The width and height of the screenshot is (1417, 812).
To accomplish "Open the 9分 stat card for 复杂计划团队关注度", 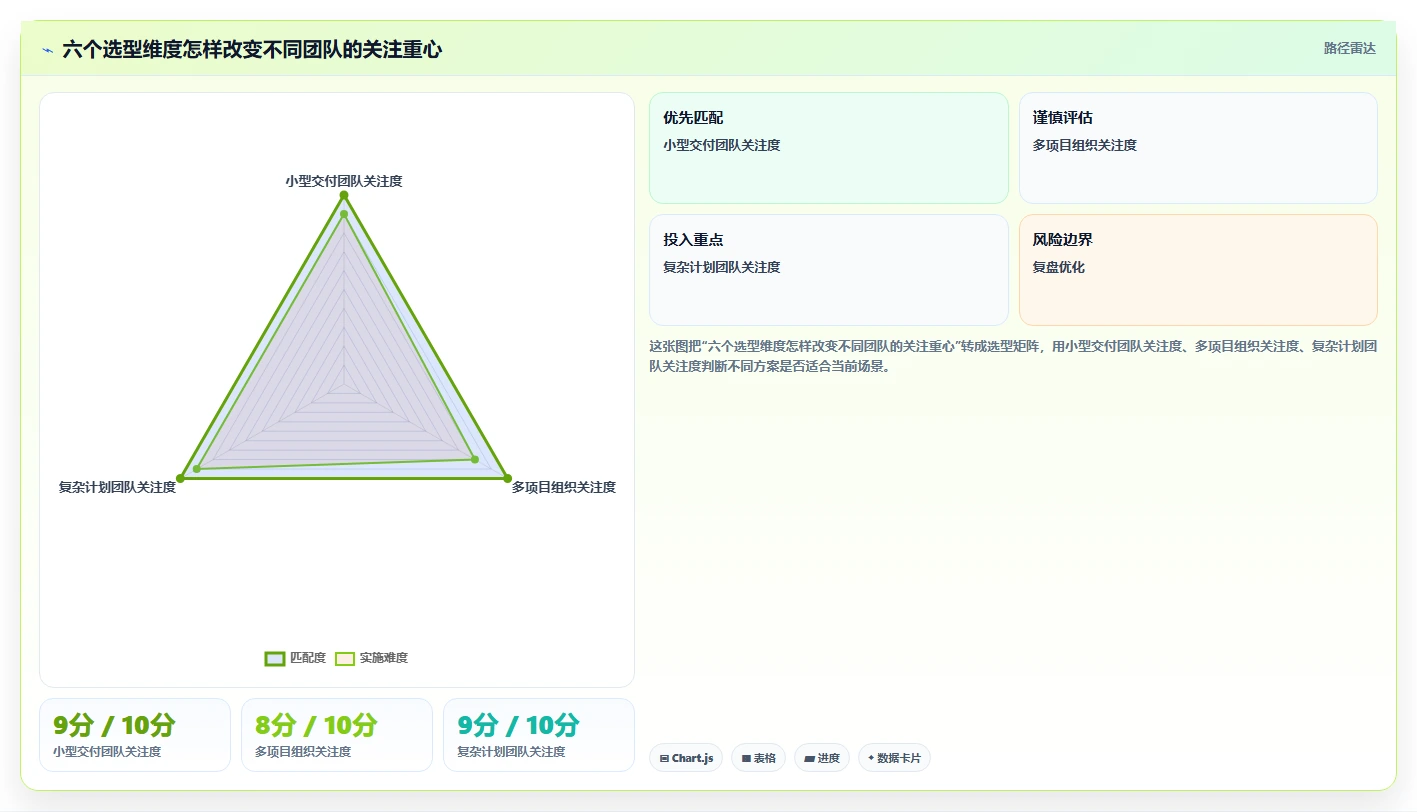I will tap(539, 735).
